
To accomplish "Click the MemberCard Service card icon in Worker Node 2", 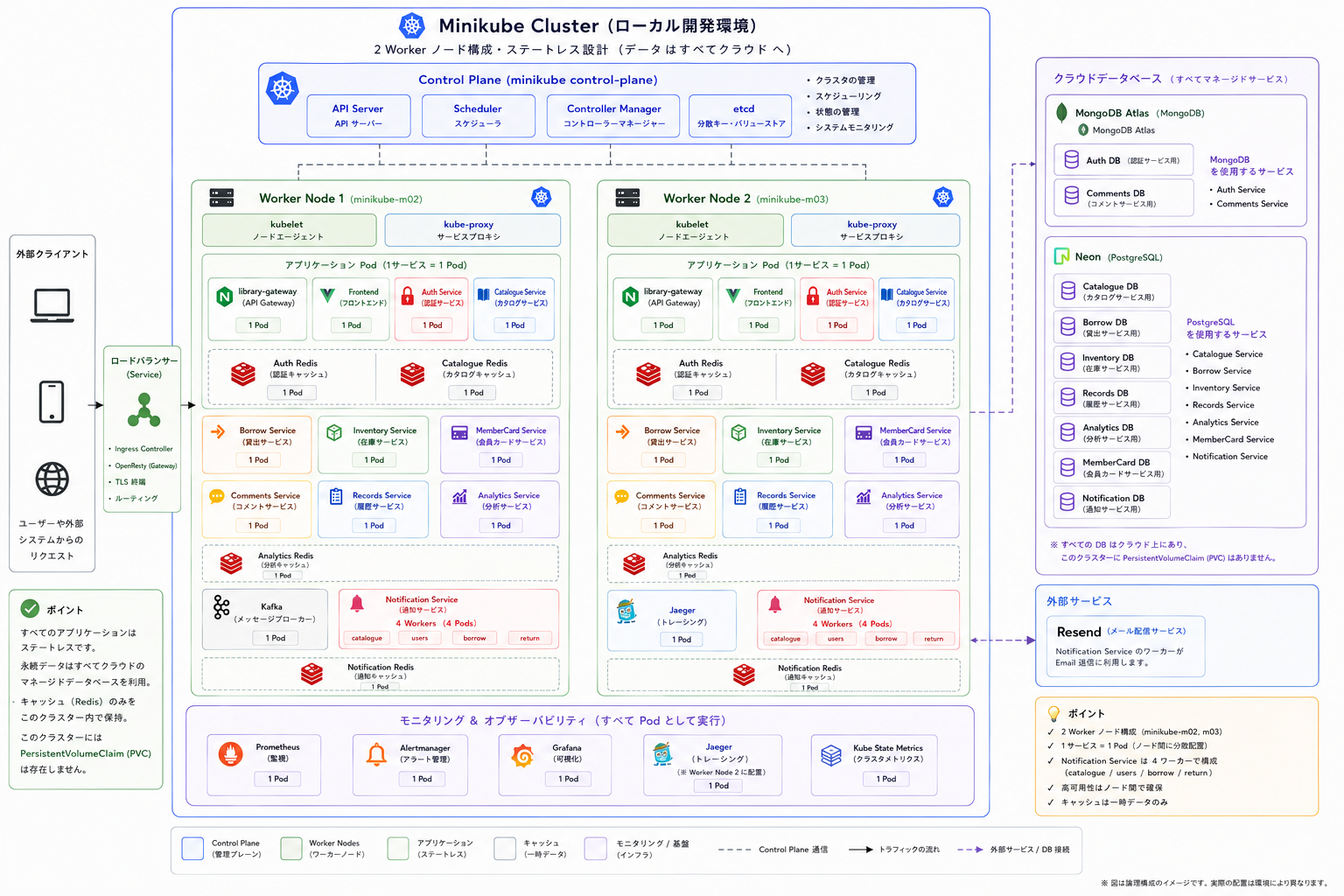I will click(864, 433).
